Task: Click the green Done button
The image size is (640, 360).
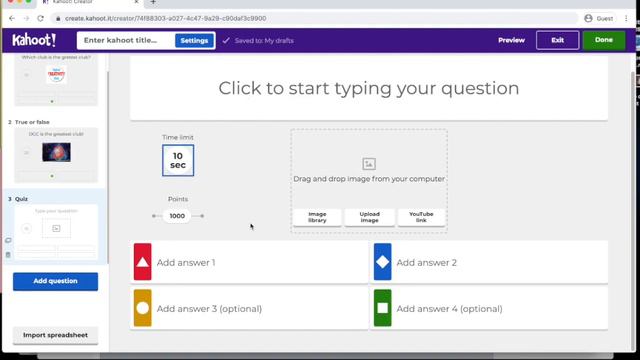Action: pos(604,40)
